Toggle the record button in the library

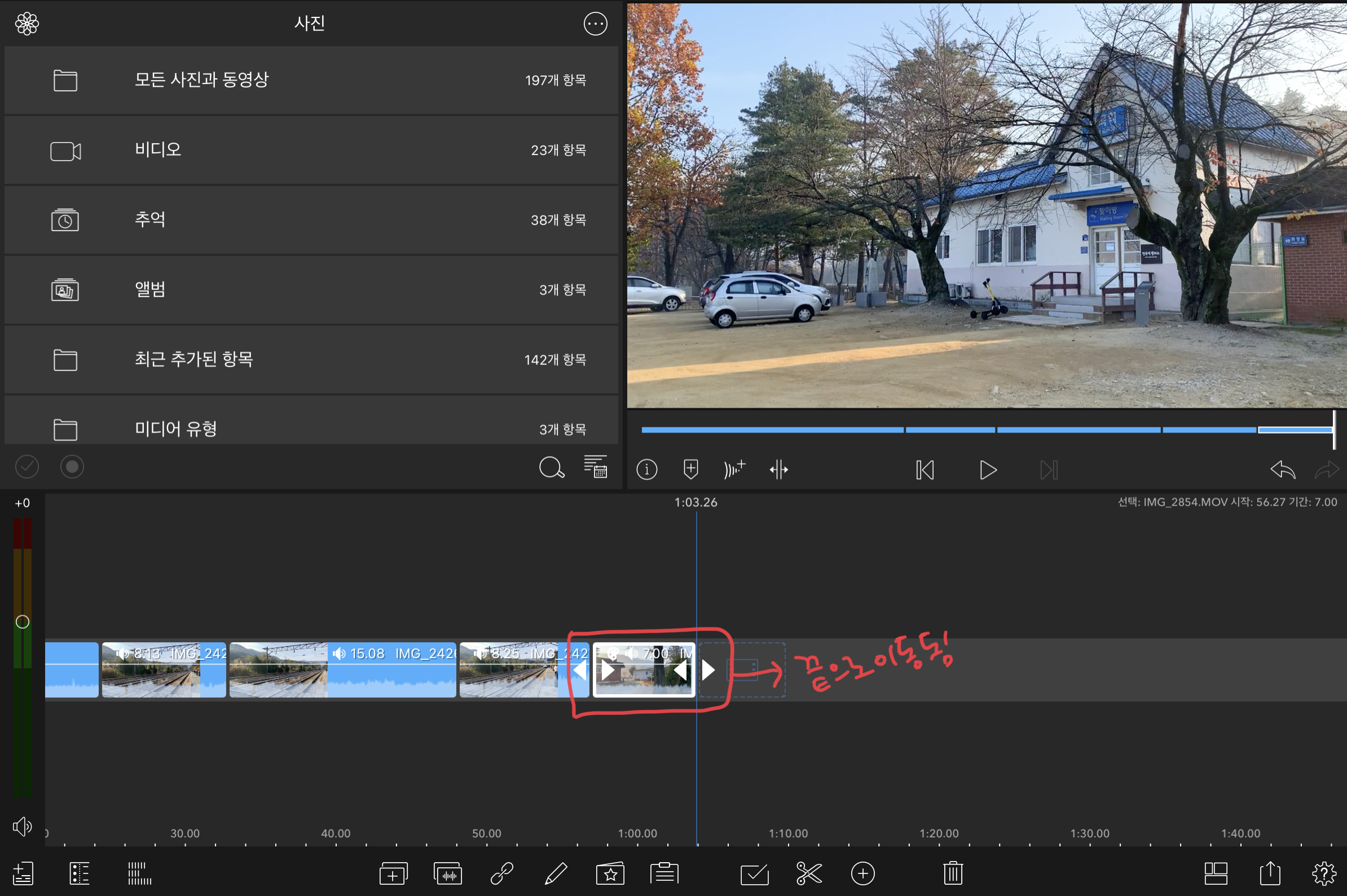[72, 467]
